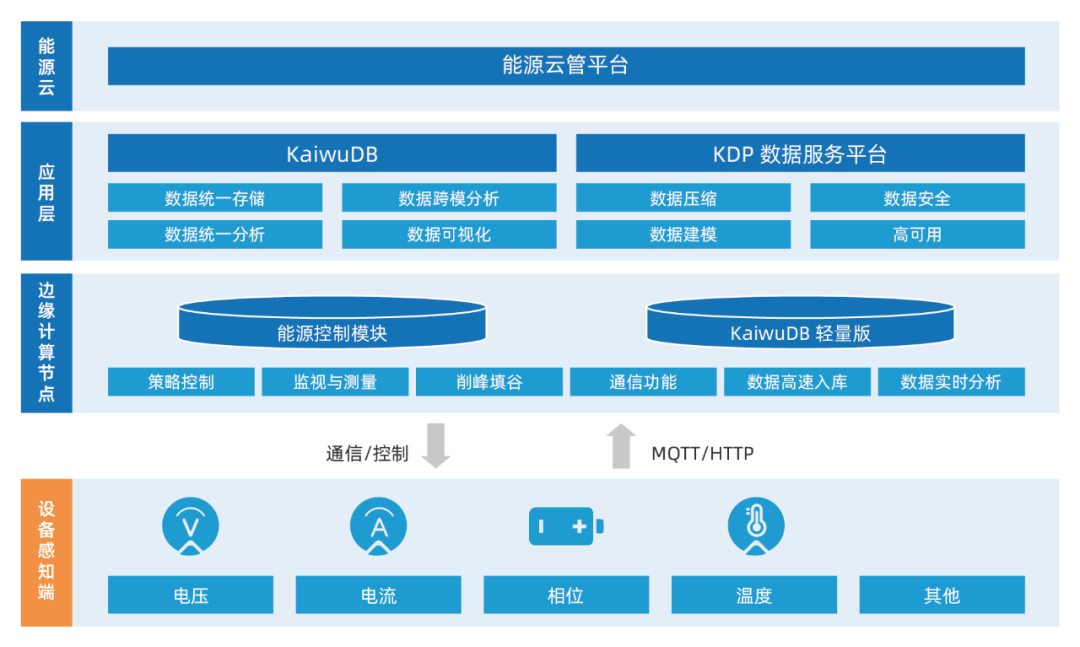Click the 电压 label box

[x=191, y=595]
